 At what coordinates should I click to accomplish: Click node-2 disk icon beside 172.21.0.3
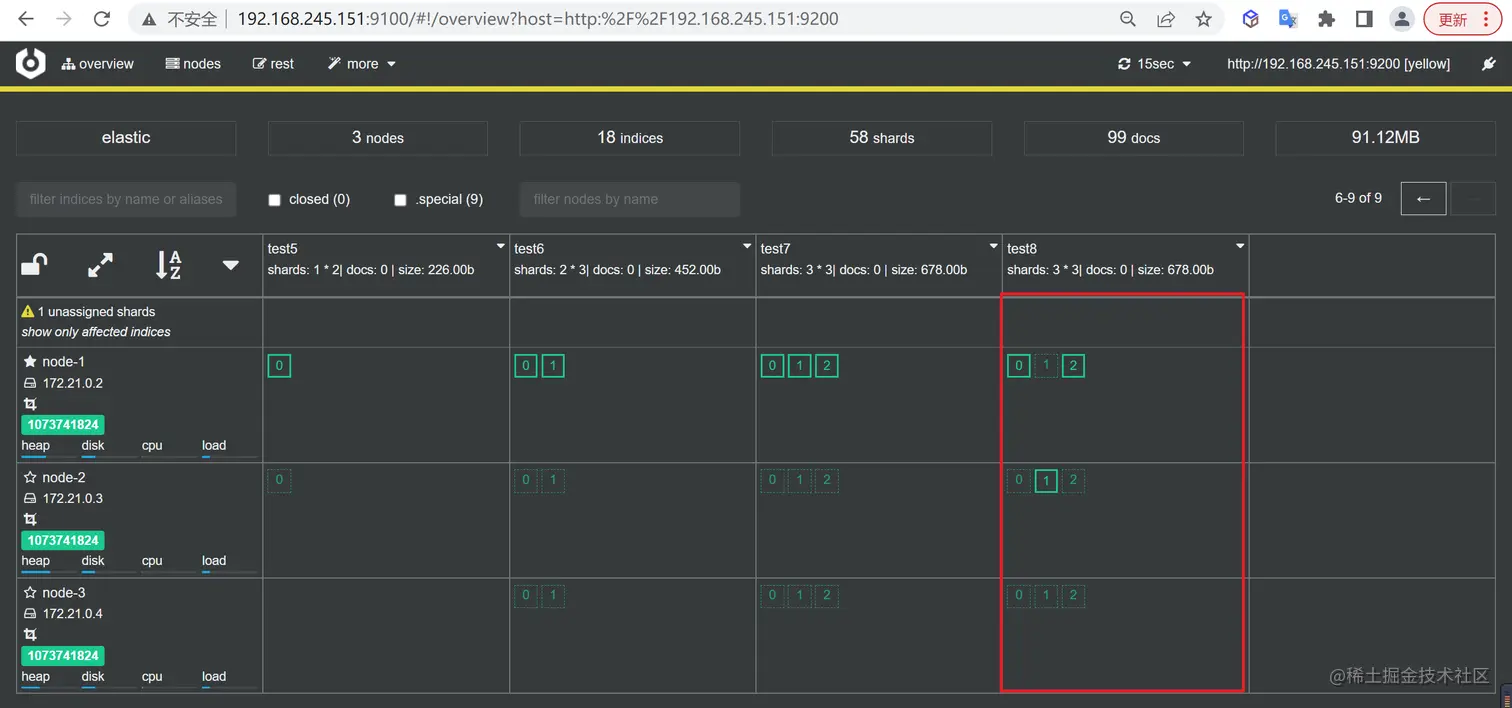pyautogui.click(x=30, y=498)
